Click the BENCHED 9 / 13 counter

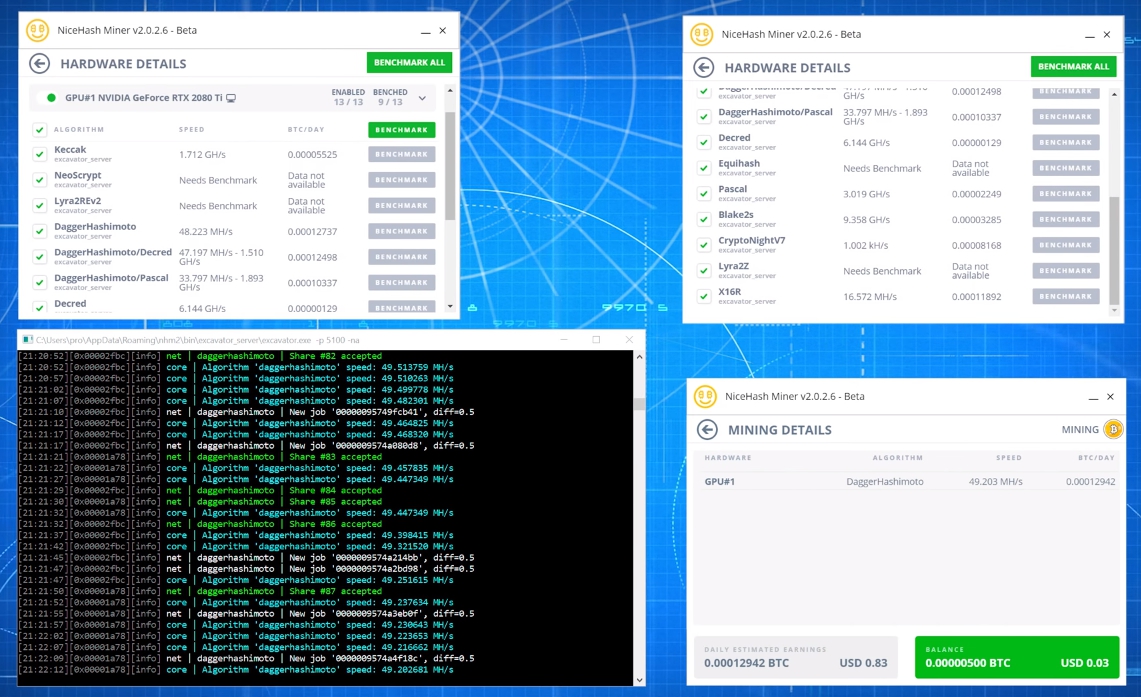[x=390, y=97]
